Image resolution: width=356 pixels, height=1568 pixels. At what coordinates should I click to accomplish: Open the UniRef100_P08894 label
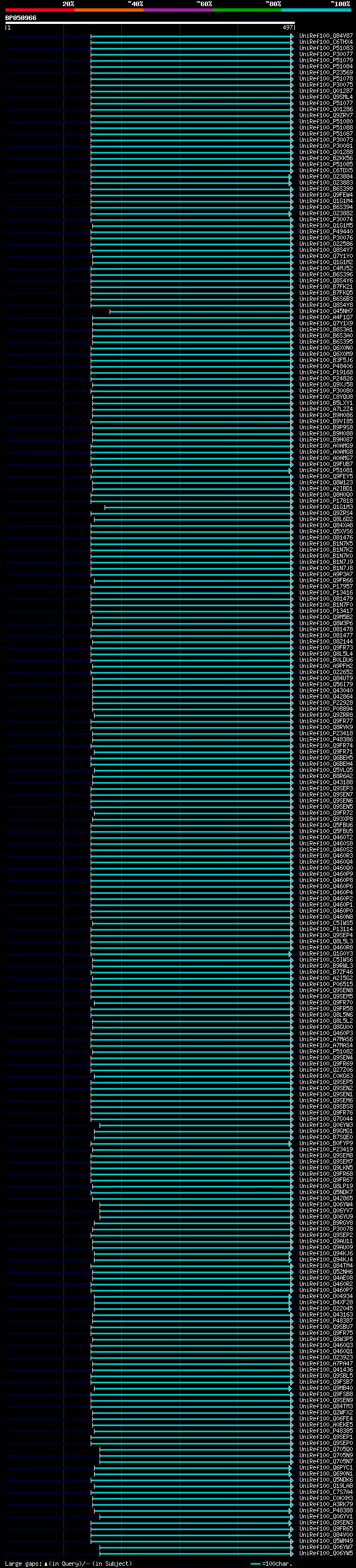click(x=325, y=709)
